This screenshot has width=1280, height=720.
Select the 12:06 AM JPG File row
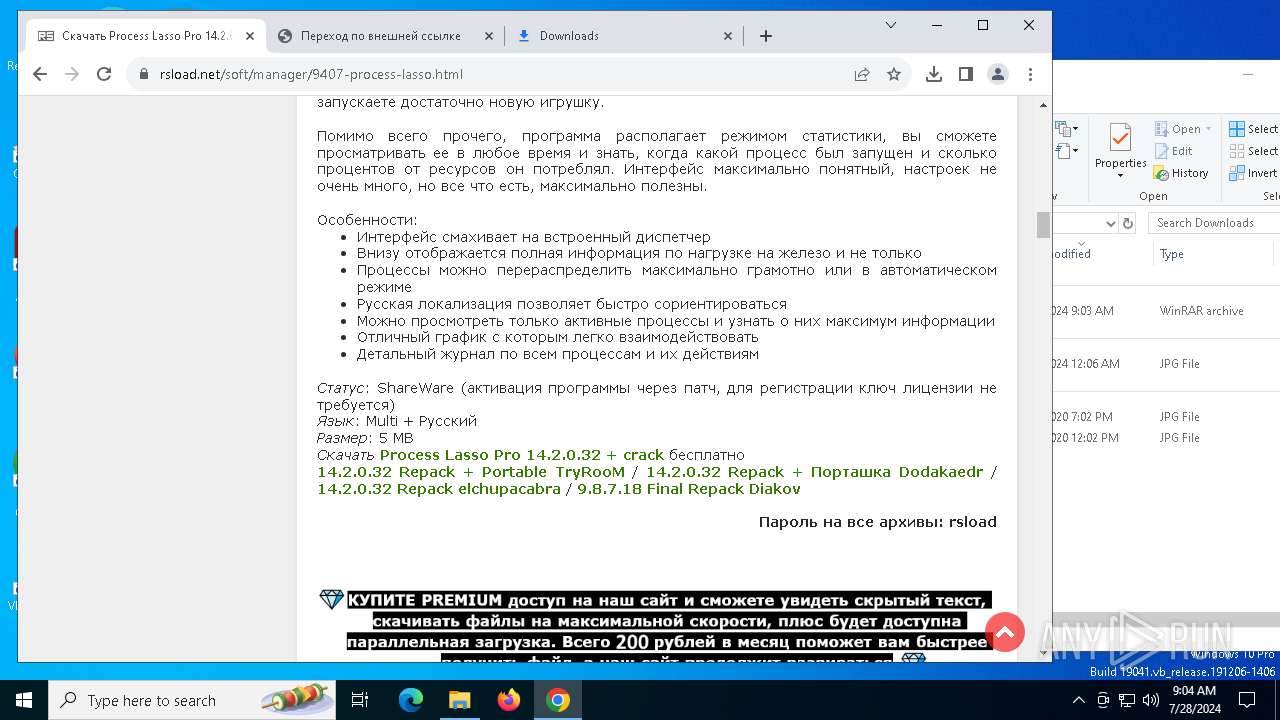1166,364
